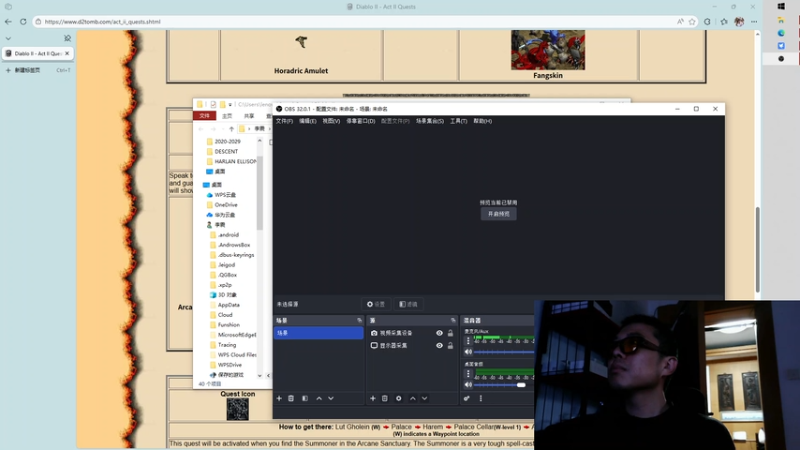The width and height of the screenshot is (800, 450).
Task: Pop out the sources dock panel
Action: click(453, 320)
